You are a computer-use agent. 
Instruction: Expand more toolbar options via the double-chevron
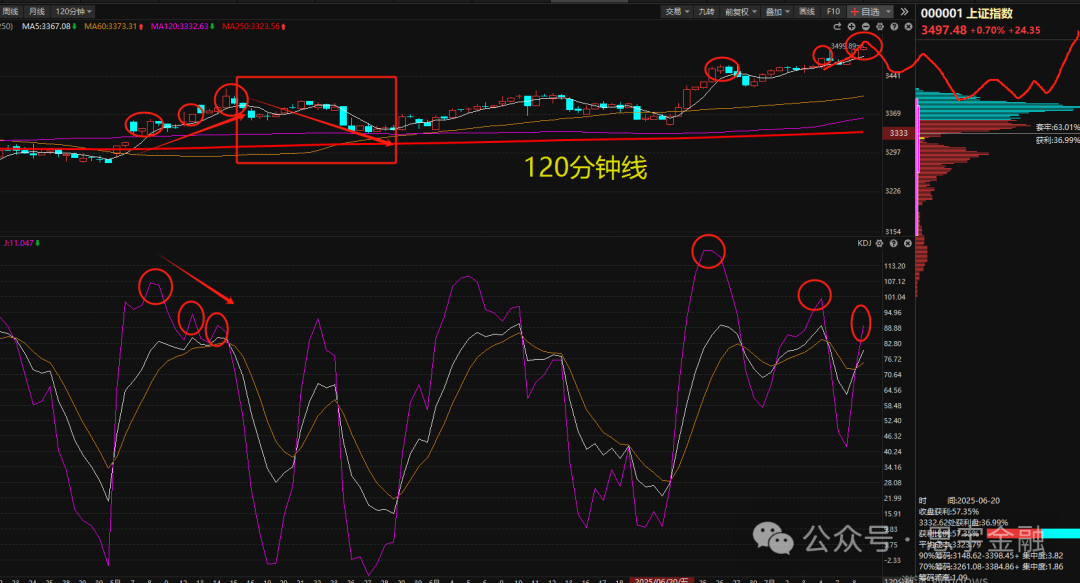tap(904, 12)
